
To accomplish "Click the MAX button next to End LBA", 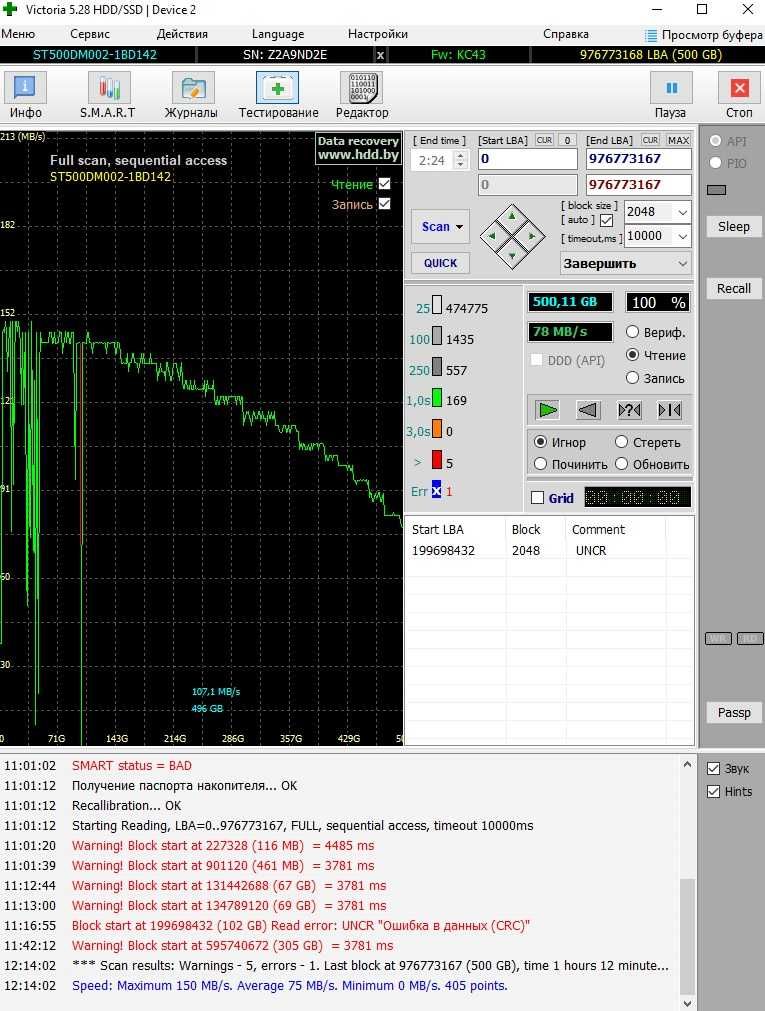I will 679,140.
